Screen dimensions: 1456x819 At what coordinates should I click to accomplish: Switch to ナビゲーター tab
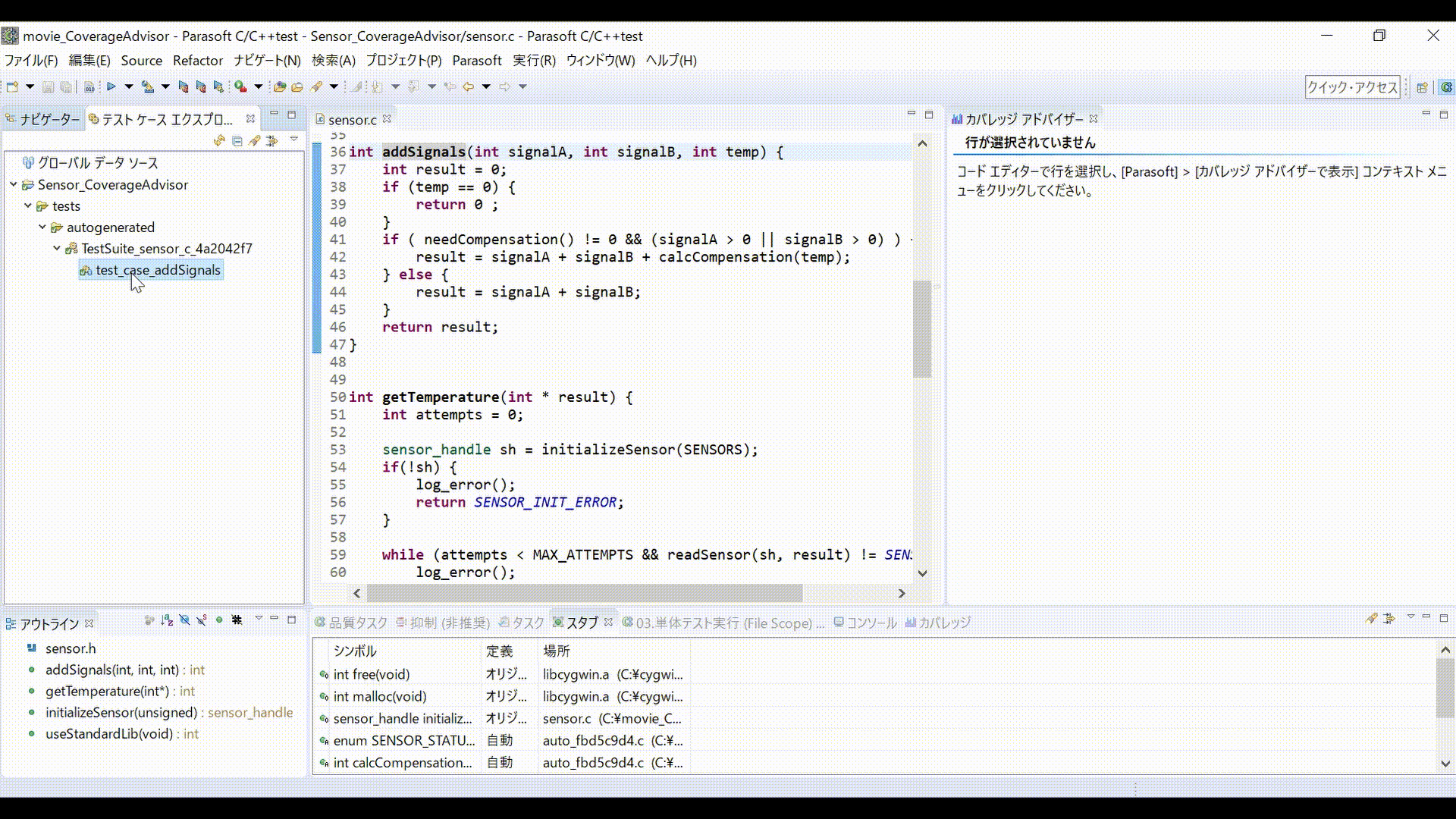(x=43, y=119)
